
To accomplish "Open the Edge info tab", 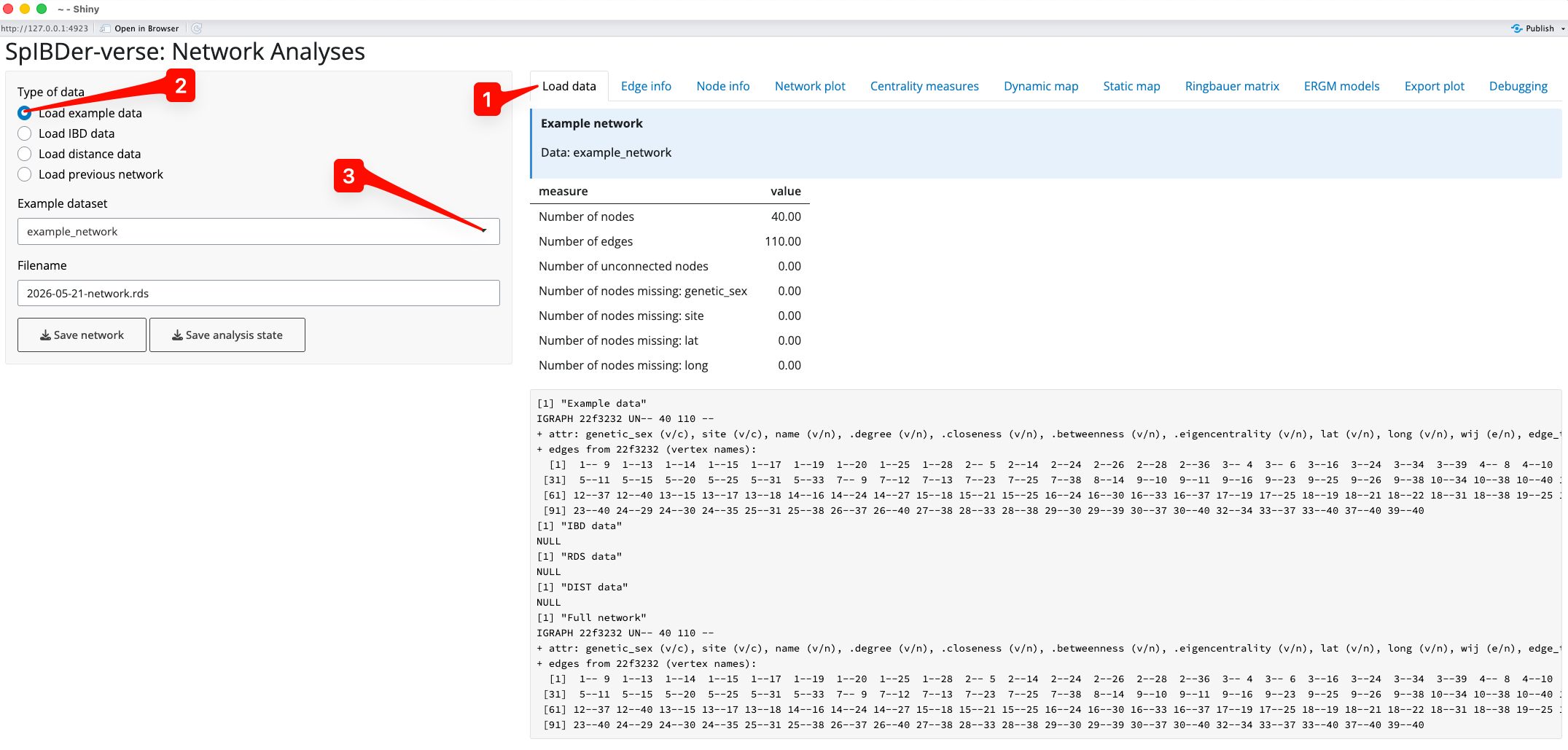I will click(646, 86).
